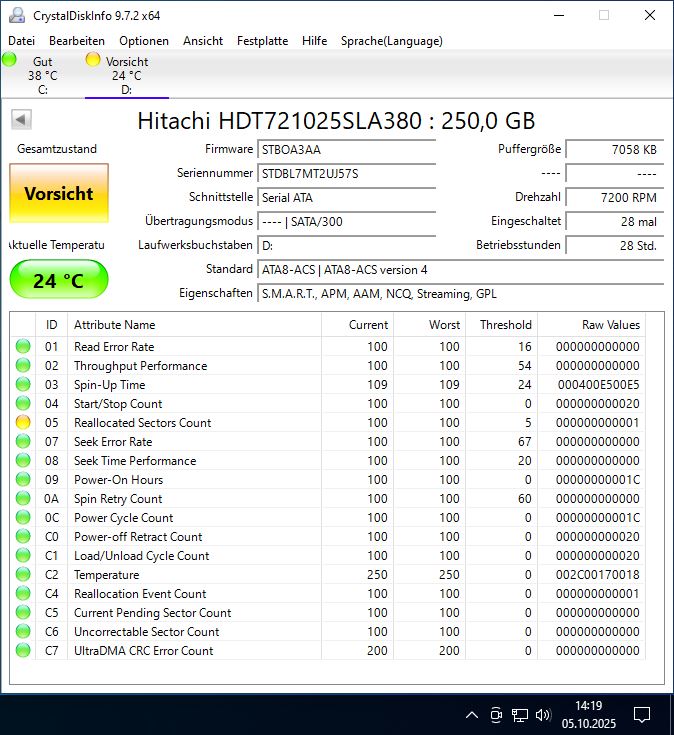The image size is (674, 735).
Task: Click the Attribute Name column header
Action: pos(195,324)
